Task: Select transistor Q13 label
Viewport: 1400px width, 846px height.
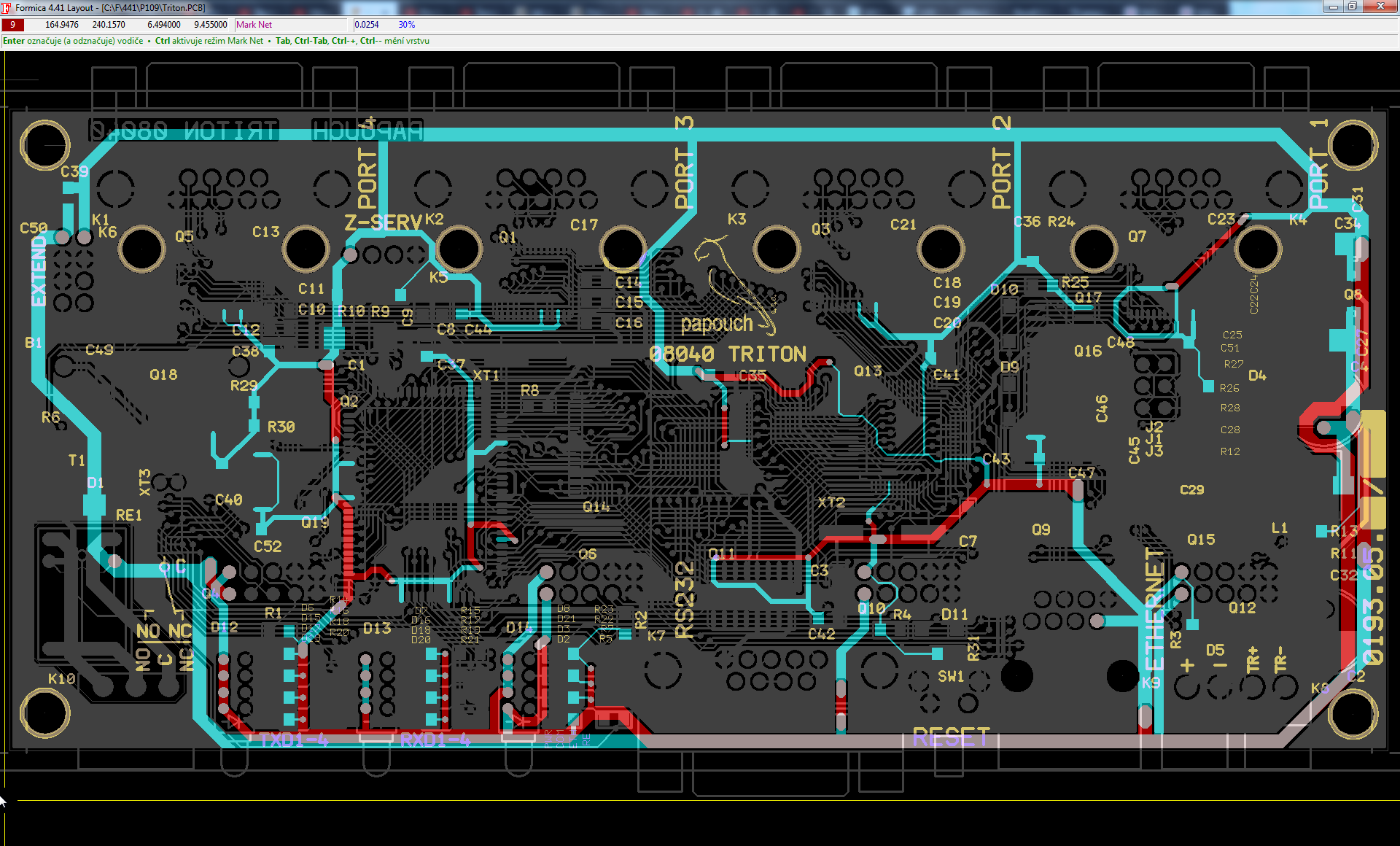Action: point(868,371)
